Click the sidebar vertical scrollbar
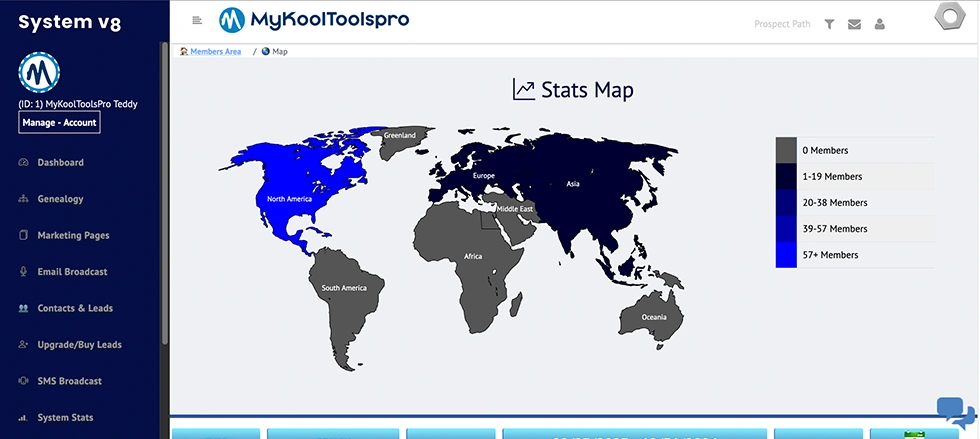This screenshot has width=980, height=439. point(164,200)
